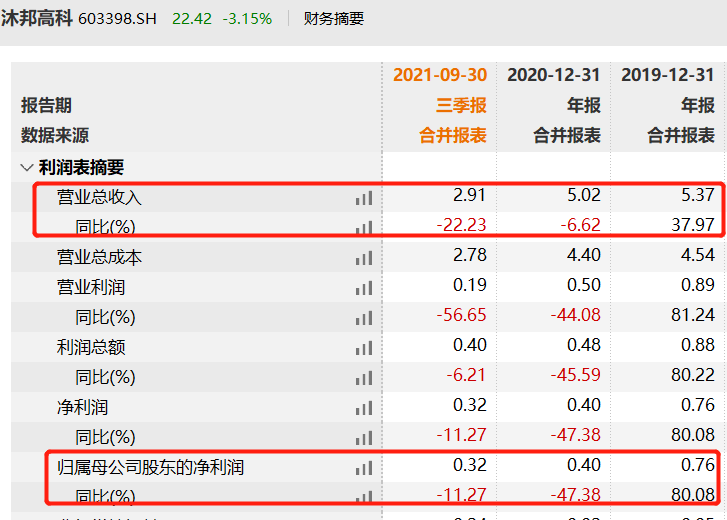Screen dimensions: 727x520
Task: Open chart icon for 营业总成本 row
Action: click(x=364, y=258)
